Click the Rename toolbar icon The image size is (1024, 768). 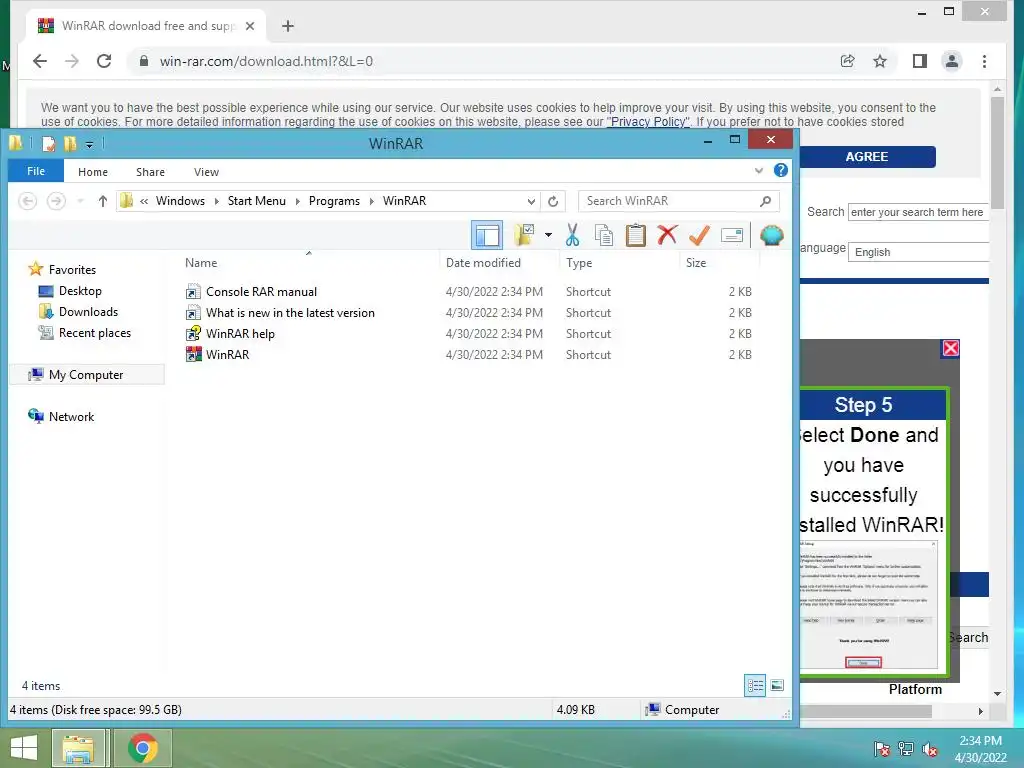(x=731, y=235)
